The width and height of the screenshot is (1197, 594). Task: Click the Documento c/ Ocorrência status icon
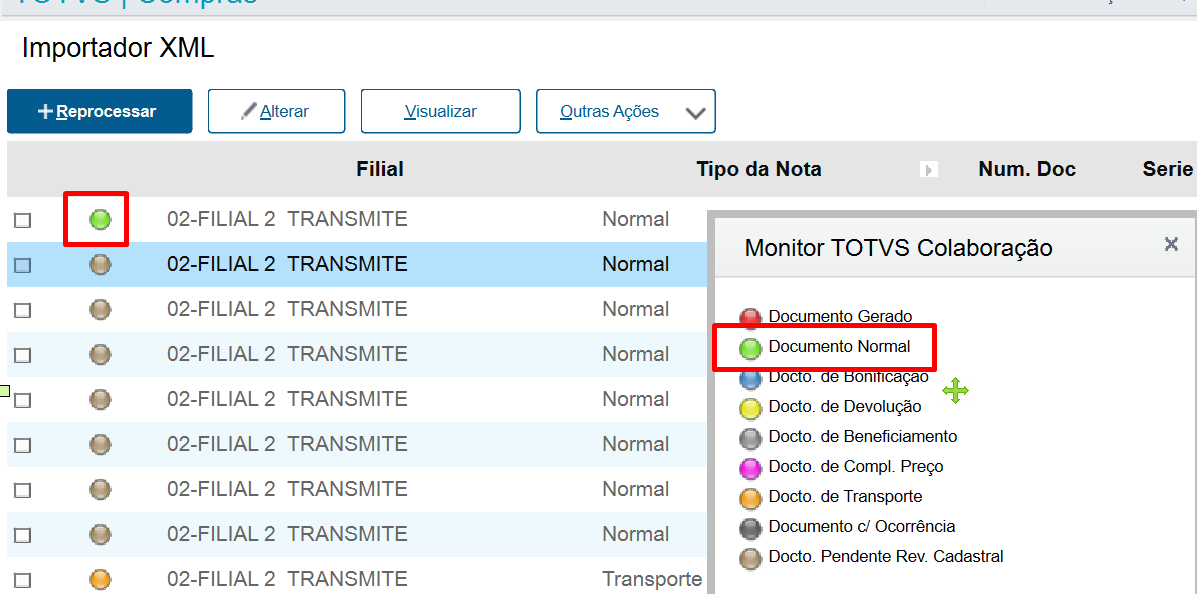point(752,526)
